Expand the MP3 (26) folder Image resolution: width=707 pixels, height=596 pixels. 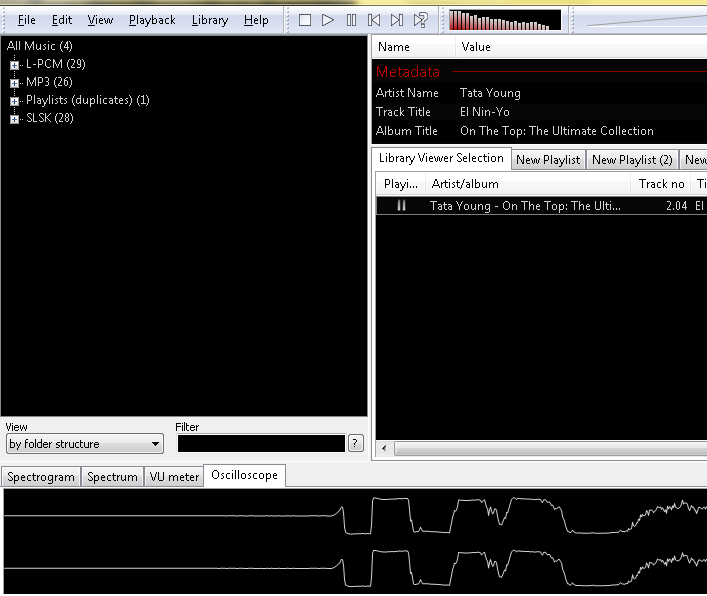coord(14,83)
